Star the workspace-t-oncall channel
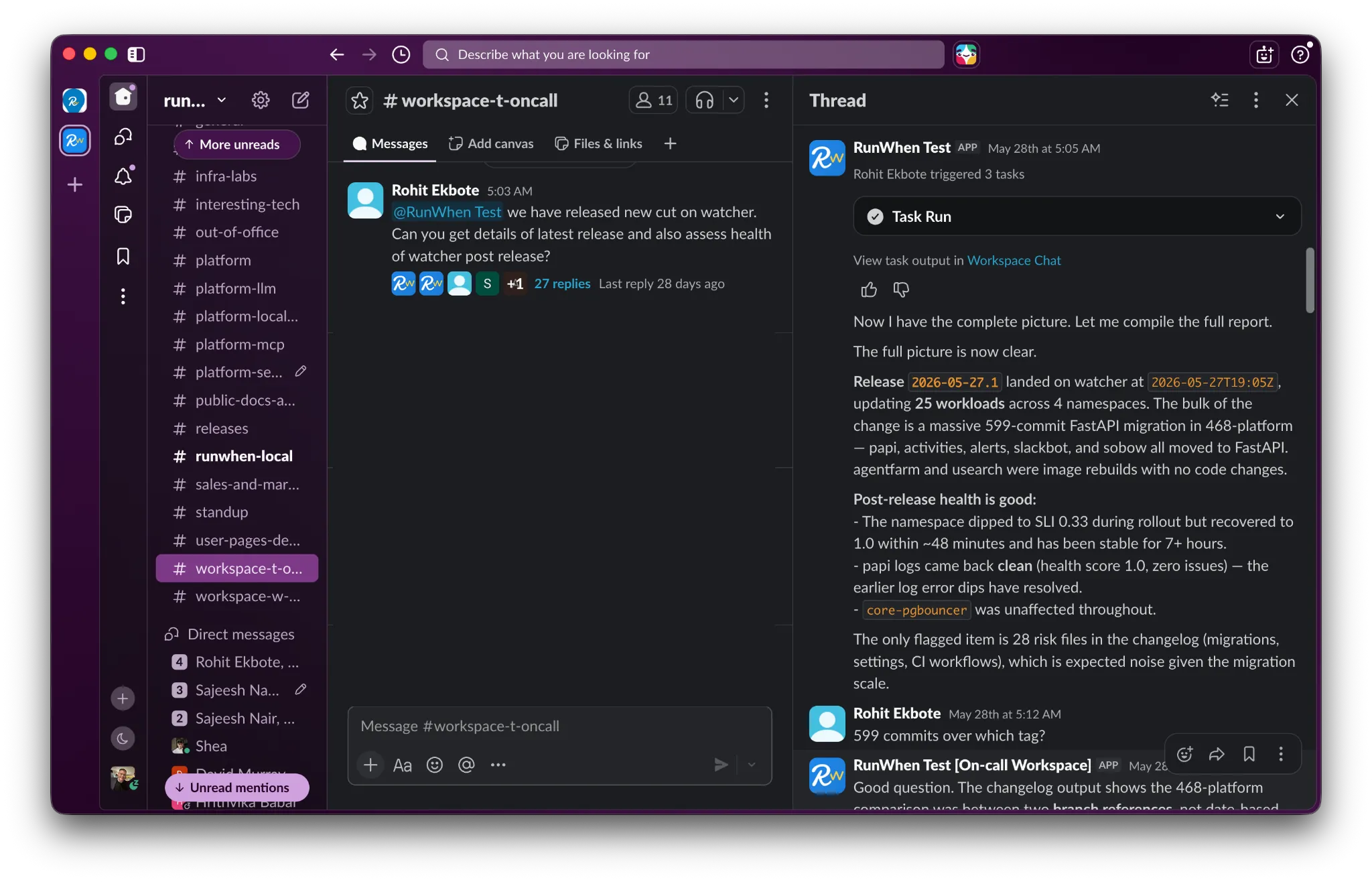 (360, 101)
